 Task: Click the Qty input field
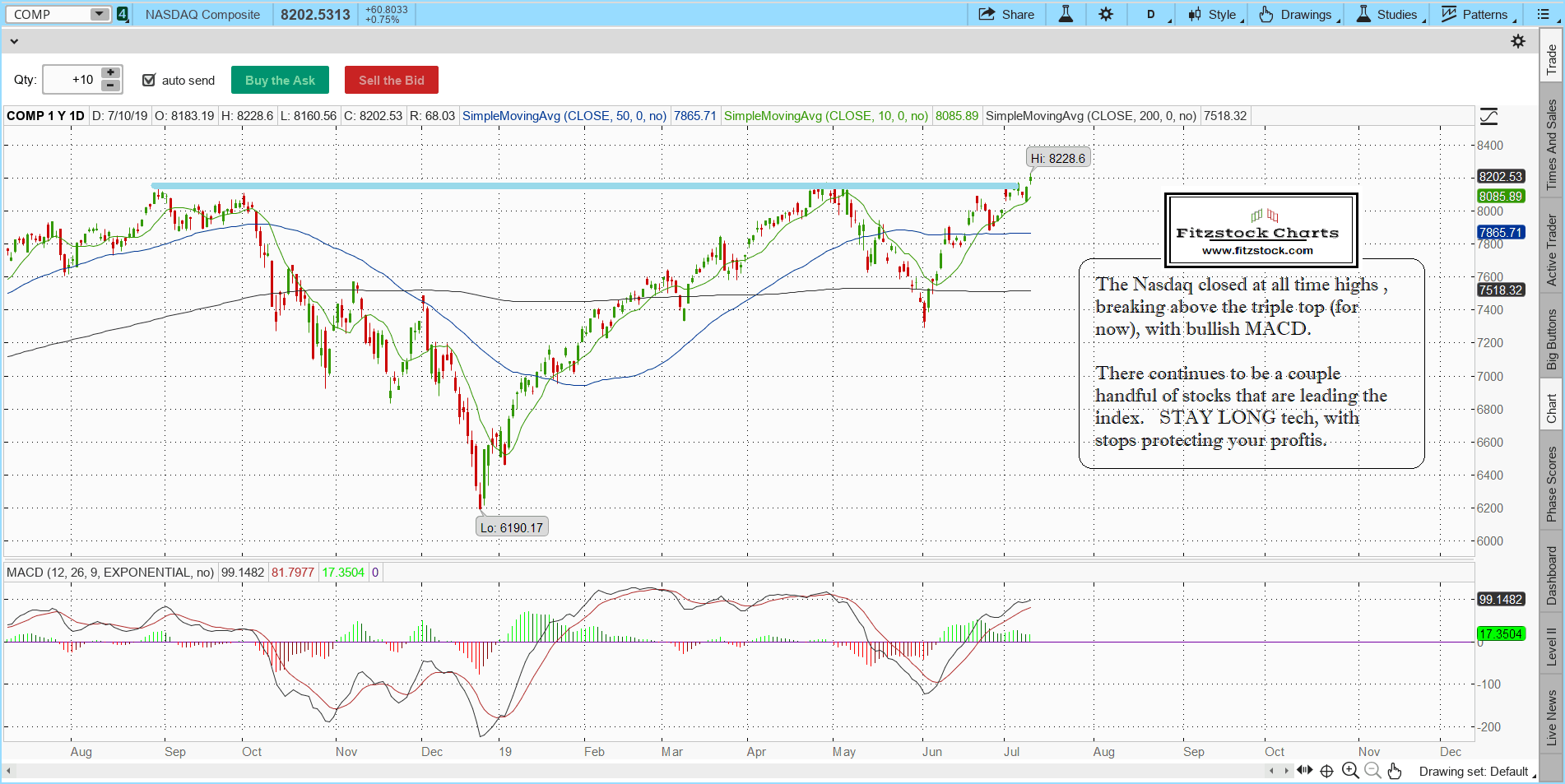[x=72, y=80]
